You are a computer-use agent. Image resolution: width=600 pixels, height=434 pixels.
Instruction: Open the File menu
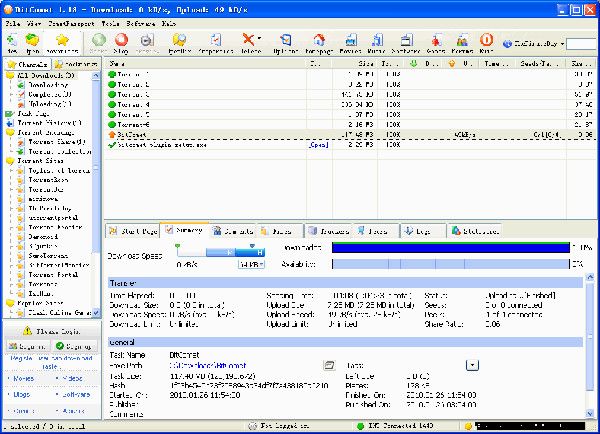tap(12, 24)
